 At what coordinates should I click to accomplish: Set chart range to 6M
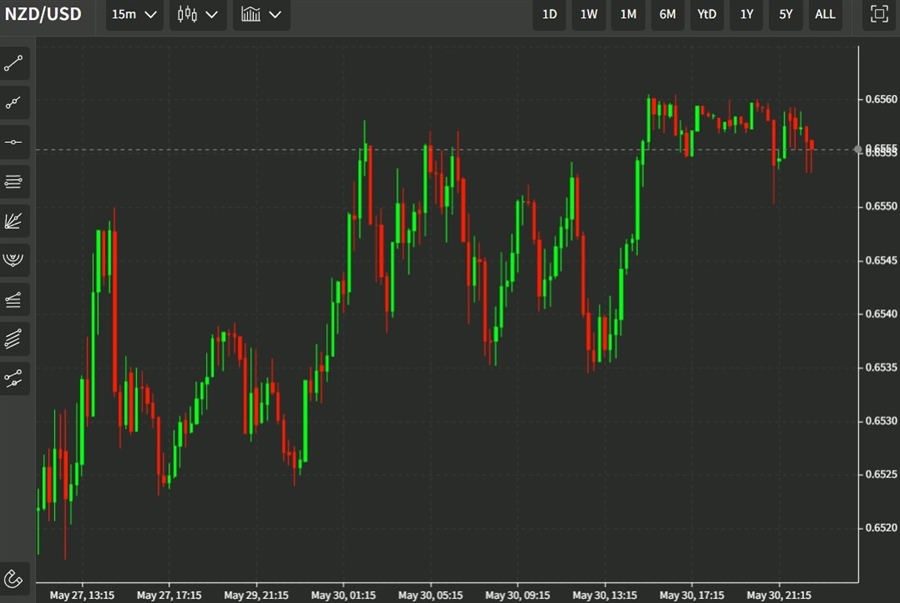[x=667, y=14]
